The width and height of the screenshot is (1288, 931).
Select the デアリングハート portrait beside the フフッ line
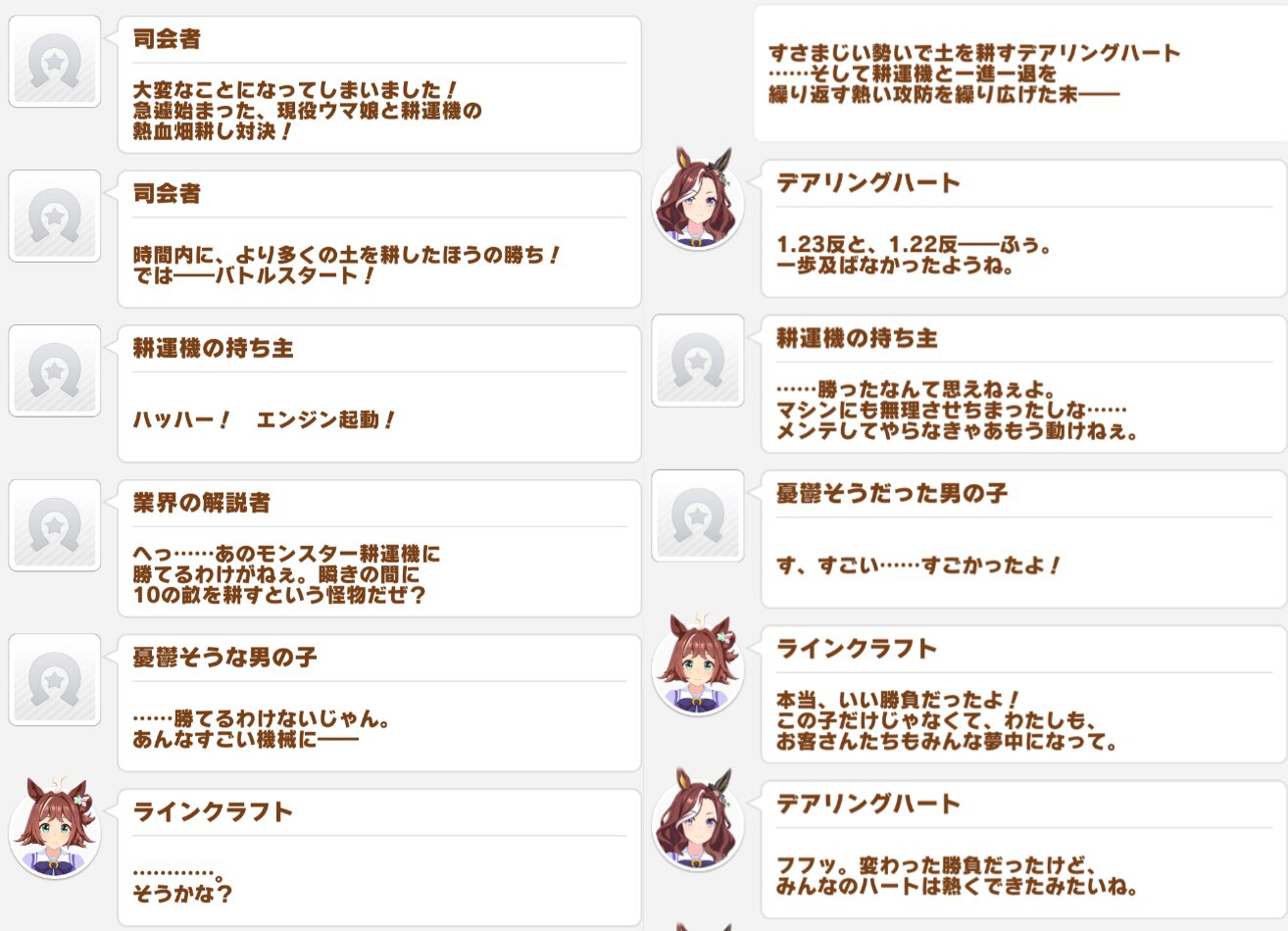coord(698,820)
